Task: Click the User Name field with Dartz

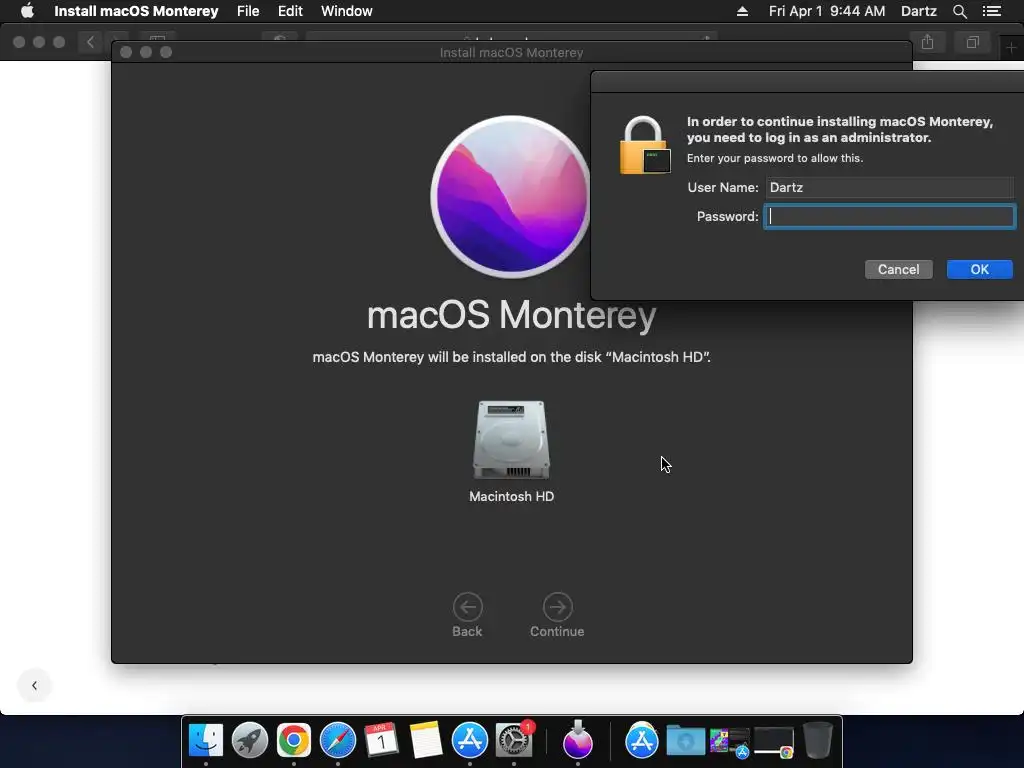Action: (889, 187)
